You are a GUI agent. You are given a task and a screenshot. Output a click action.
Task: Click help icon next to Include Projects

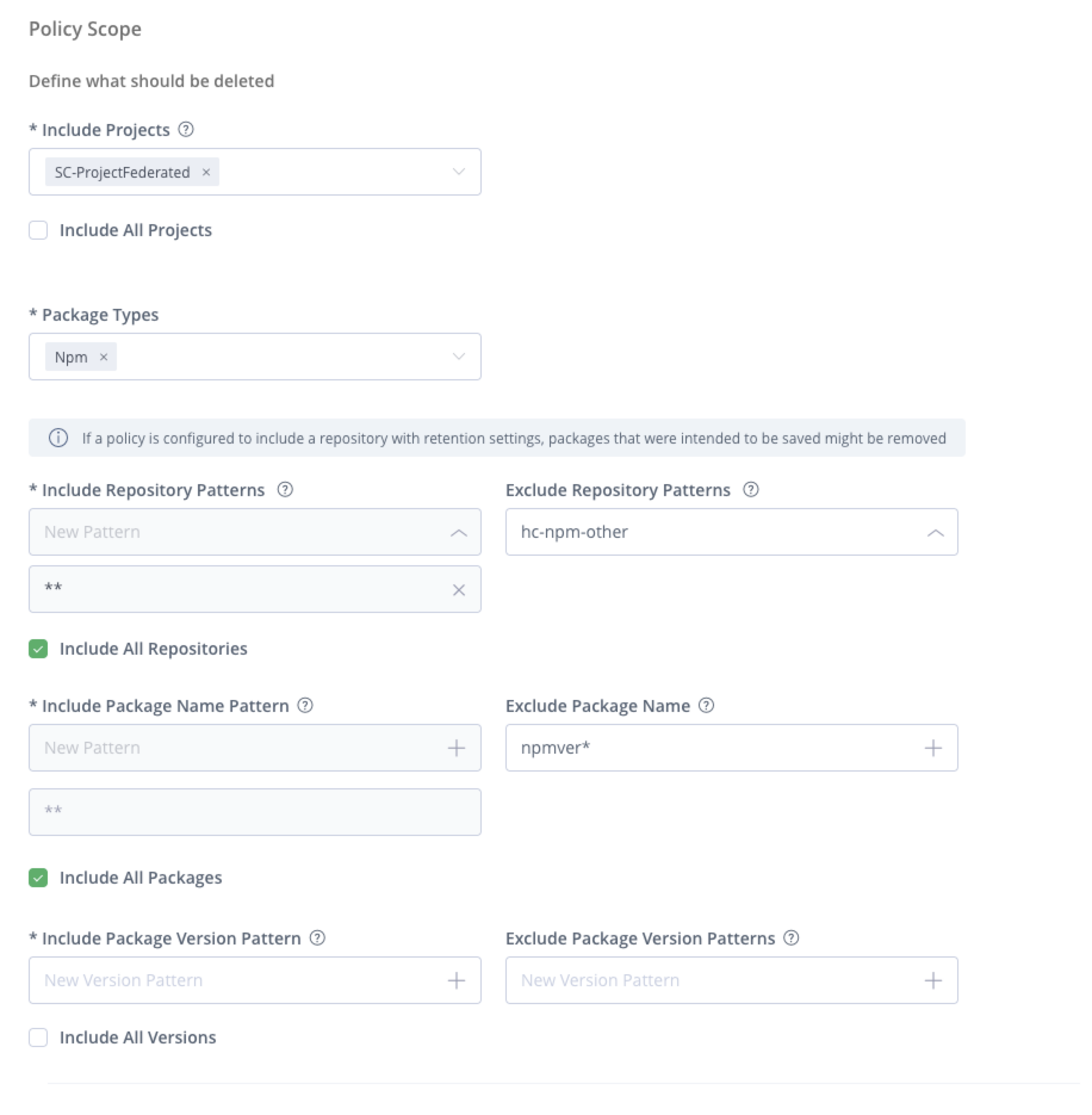click(186, 129)
